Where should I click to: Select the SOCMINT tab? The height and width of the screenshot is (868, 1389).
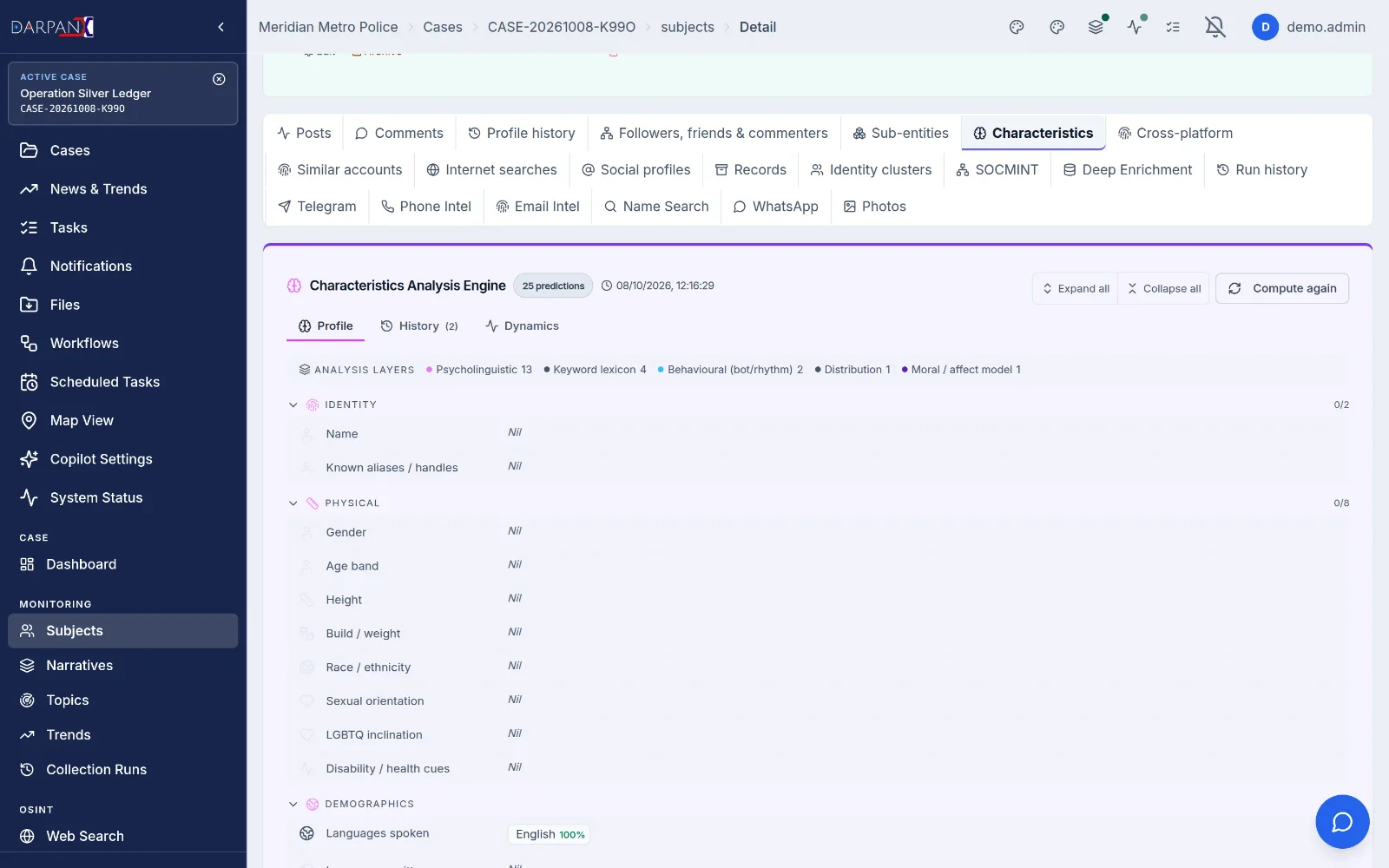997,169
